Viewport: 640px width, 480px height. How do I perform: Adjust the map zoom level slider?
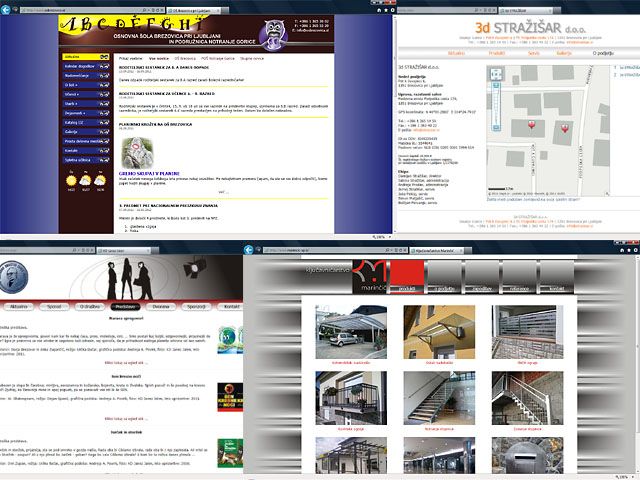496,107
